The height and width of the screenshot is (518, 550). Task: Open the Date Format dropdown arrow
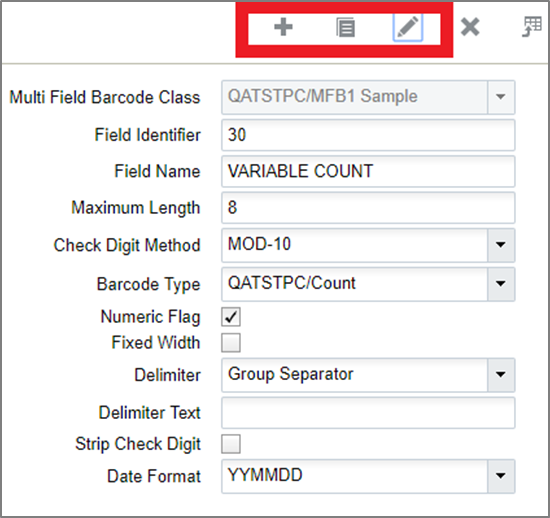(501, 476)
